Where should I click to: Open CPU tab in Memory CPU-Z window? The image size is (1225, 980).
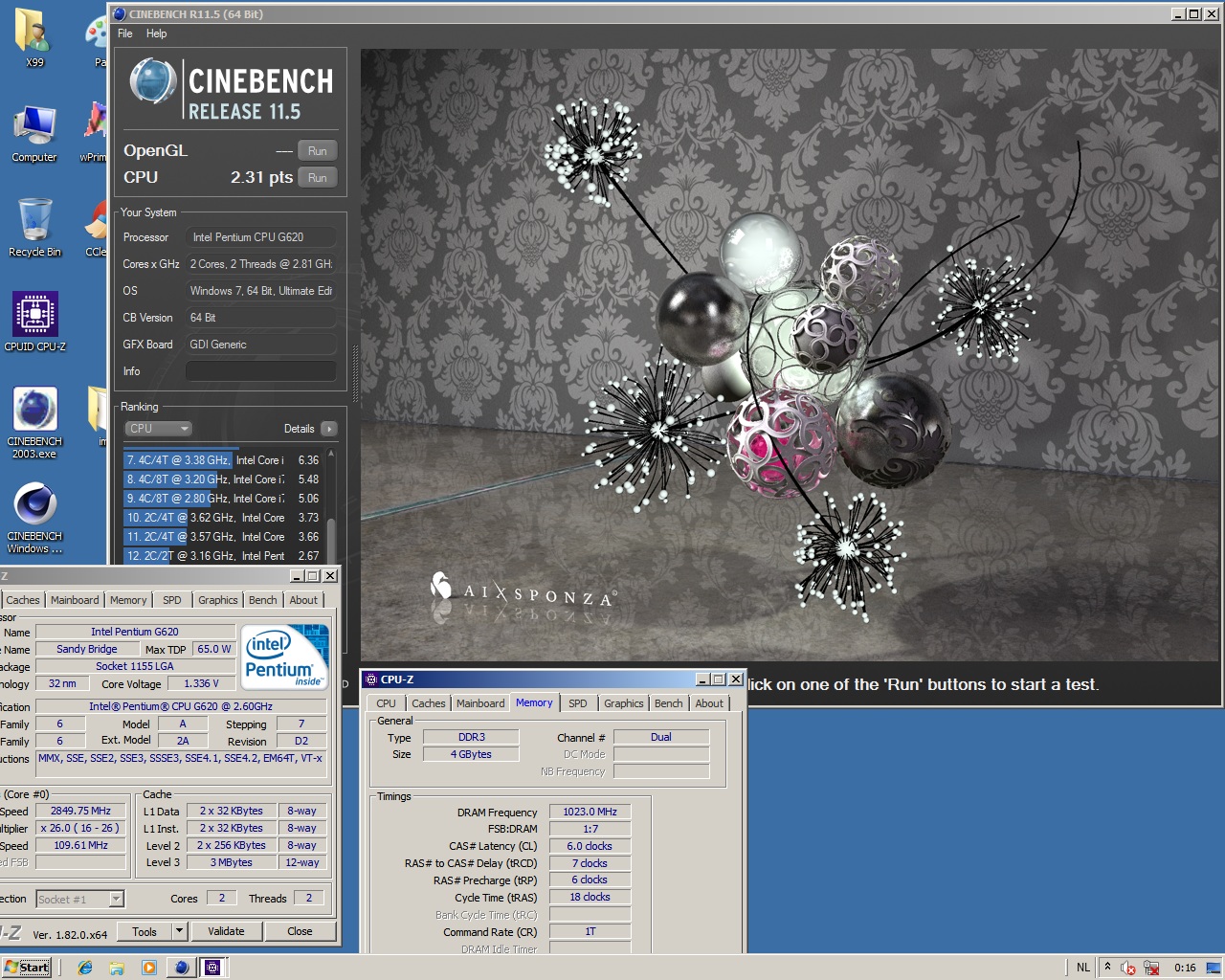[387, 703]
